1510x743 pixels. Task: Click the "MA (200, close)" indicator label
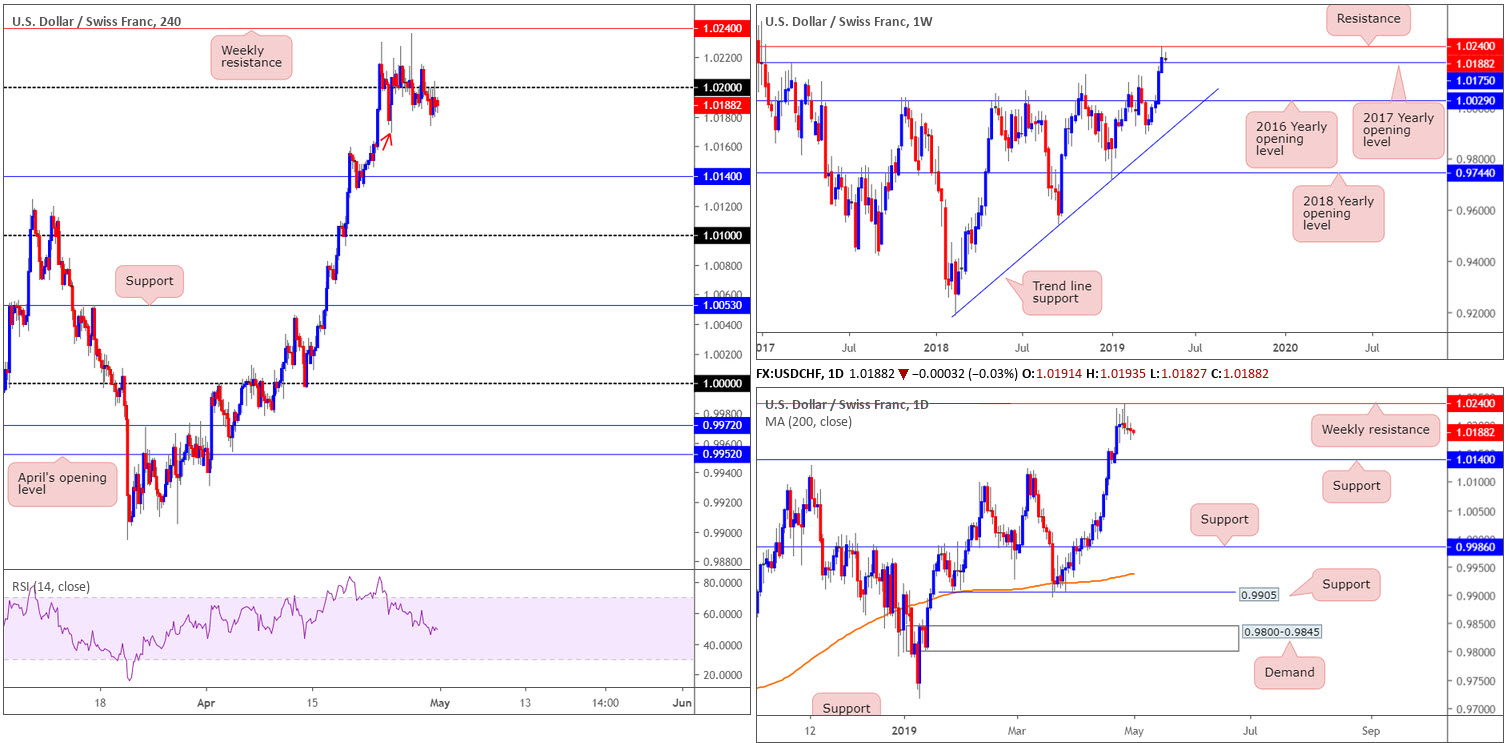(808, 421)
